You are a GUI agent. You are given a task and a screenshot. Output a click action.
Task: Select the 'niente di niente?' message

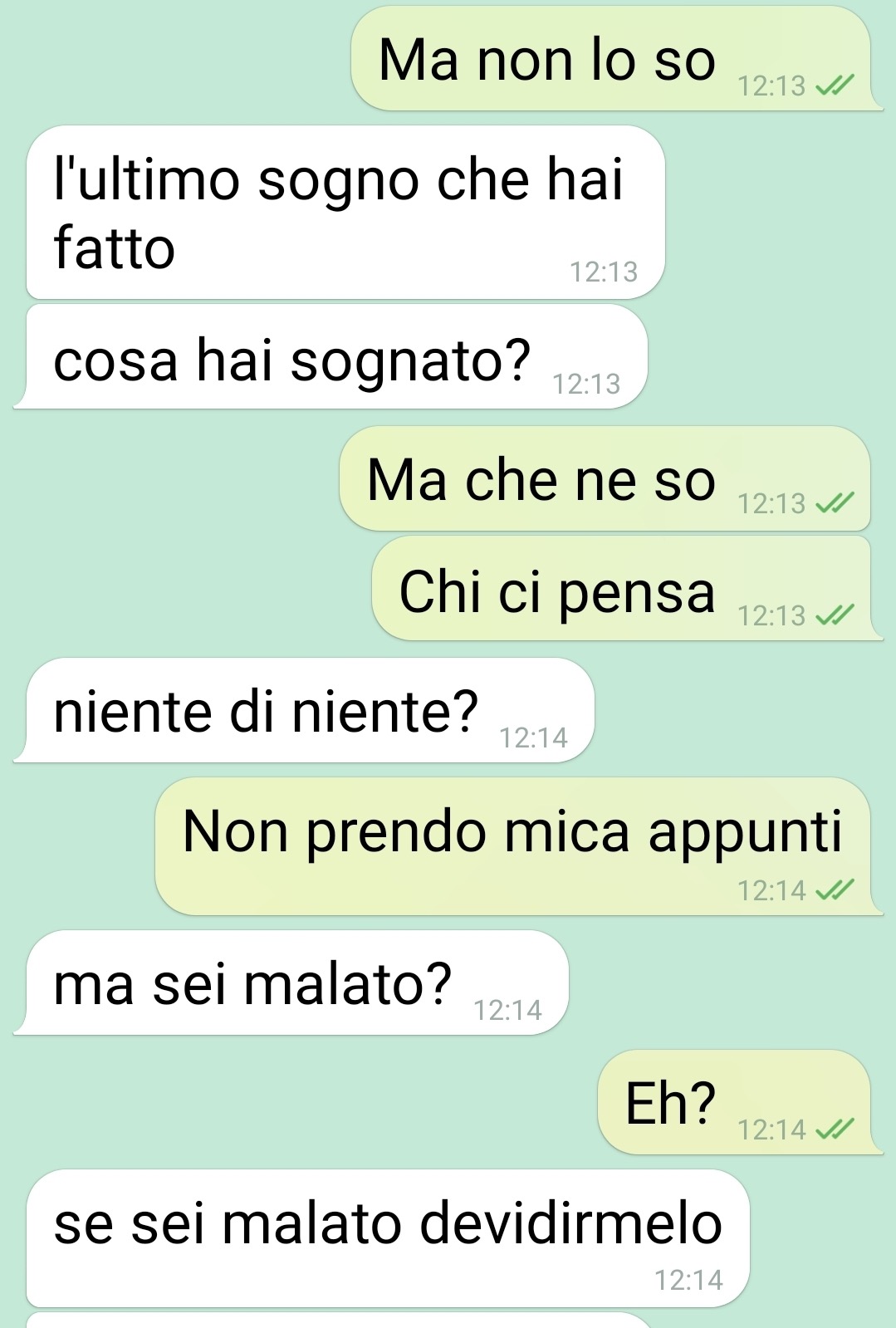coord(304,710)
